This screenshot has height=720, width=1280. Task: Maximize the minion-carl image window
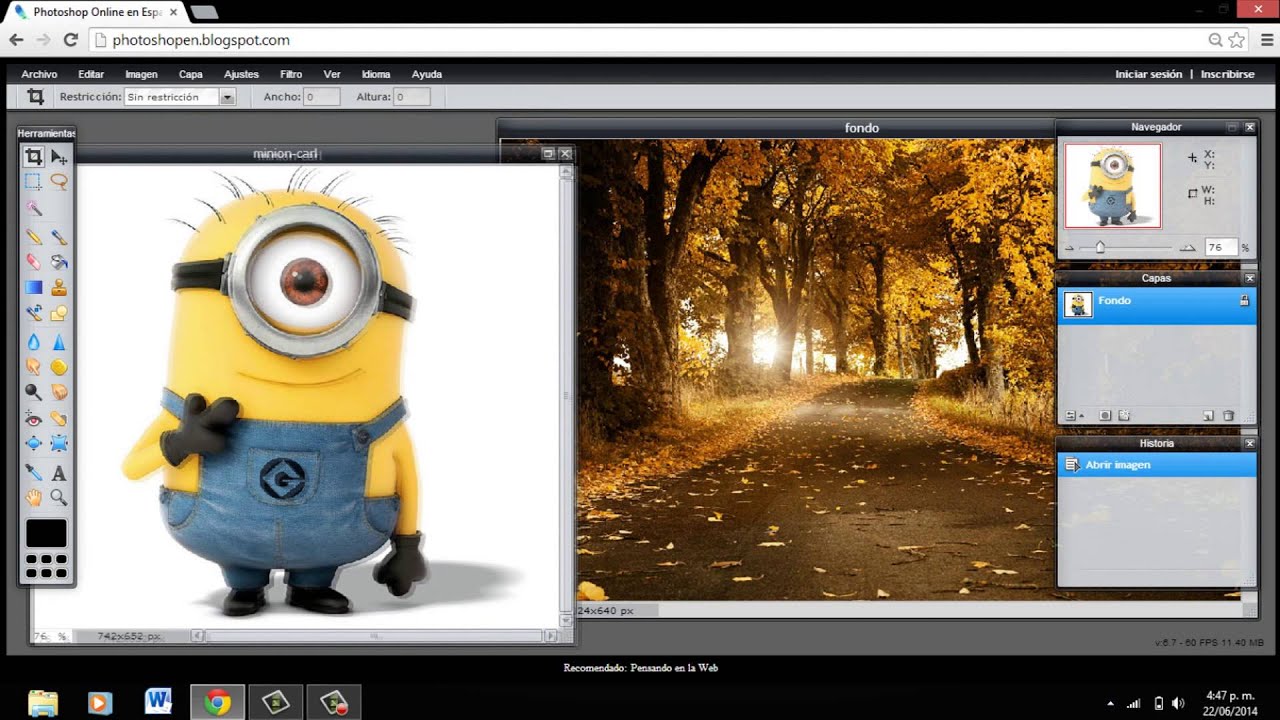pyautogui.click(x=548, y=154)
